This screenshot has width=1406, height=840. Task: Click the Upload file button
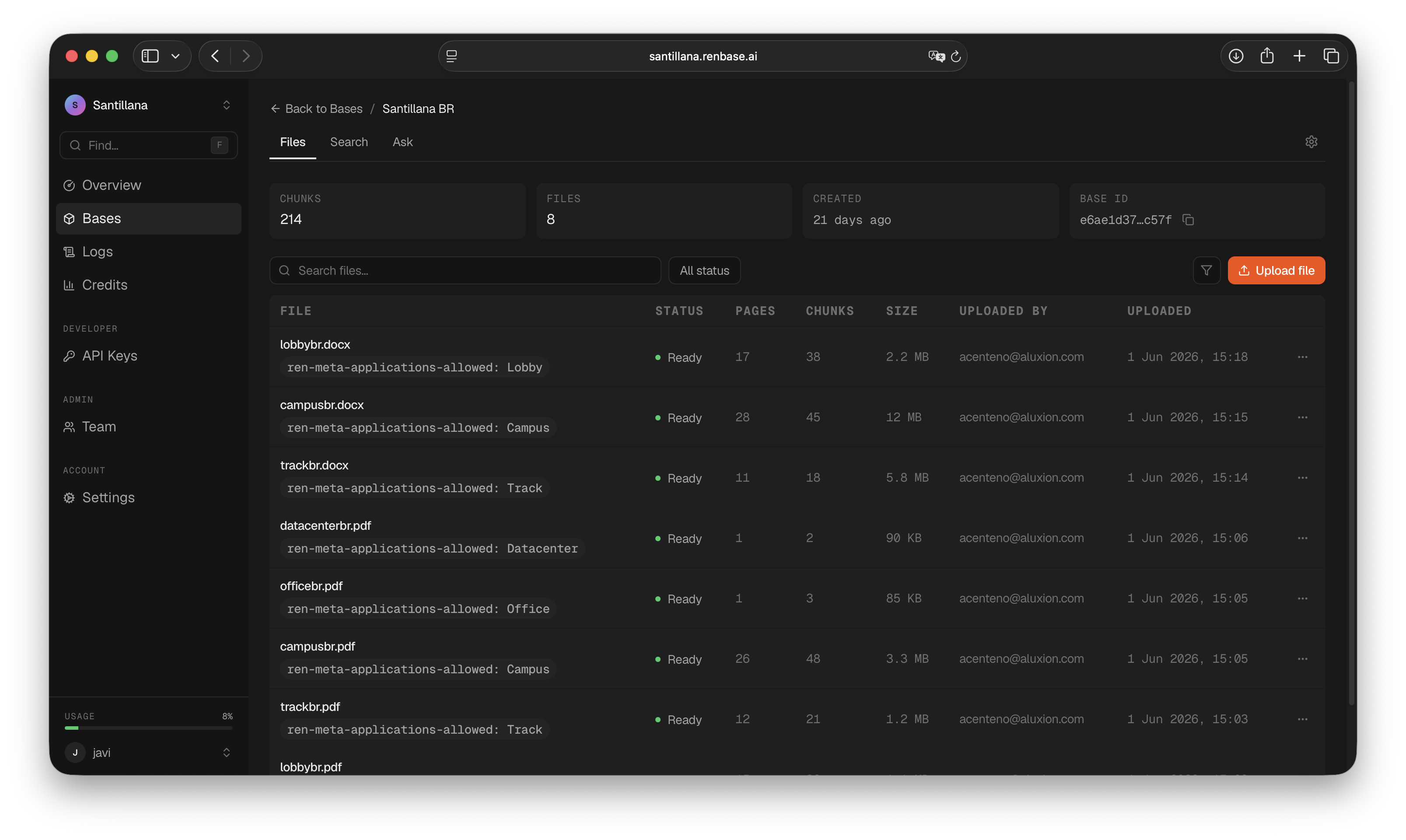point(1276,270)
